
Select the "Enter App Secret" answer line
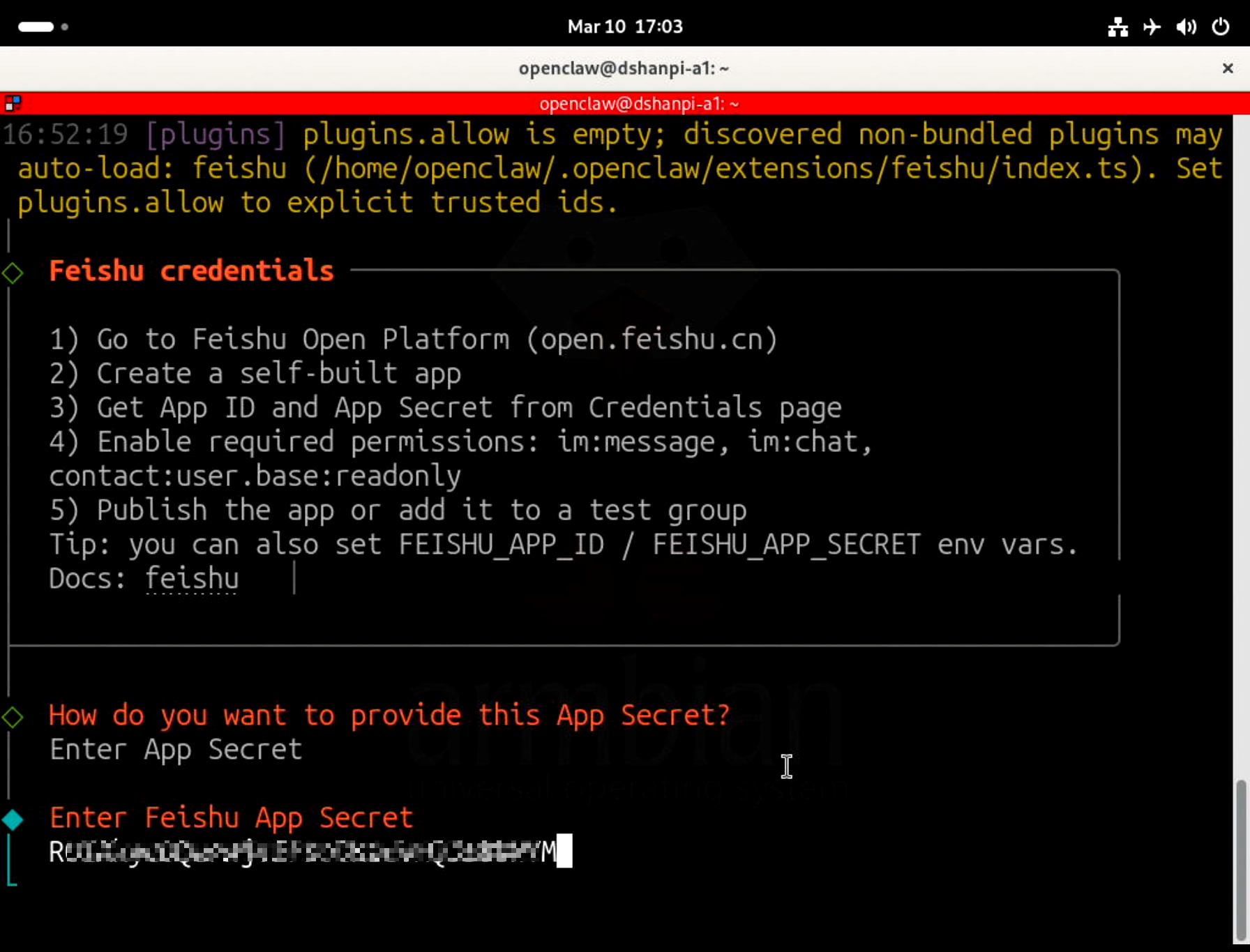tap(175, 750)
